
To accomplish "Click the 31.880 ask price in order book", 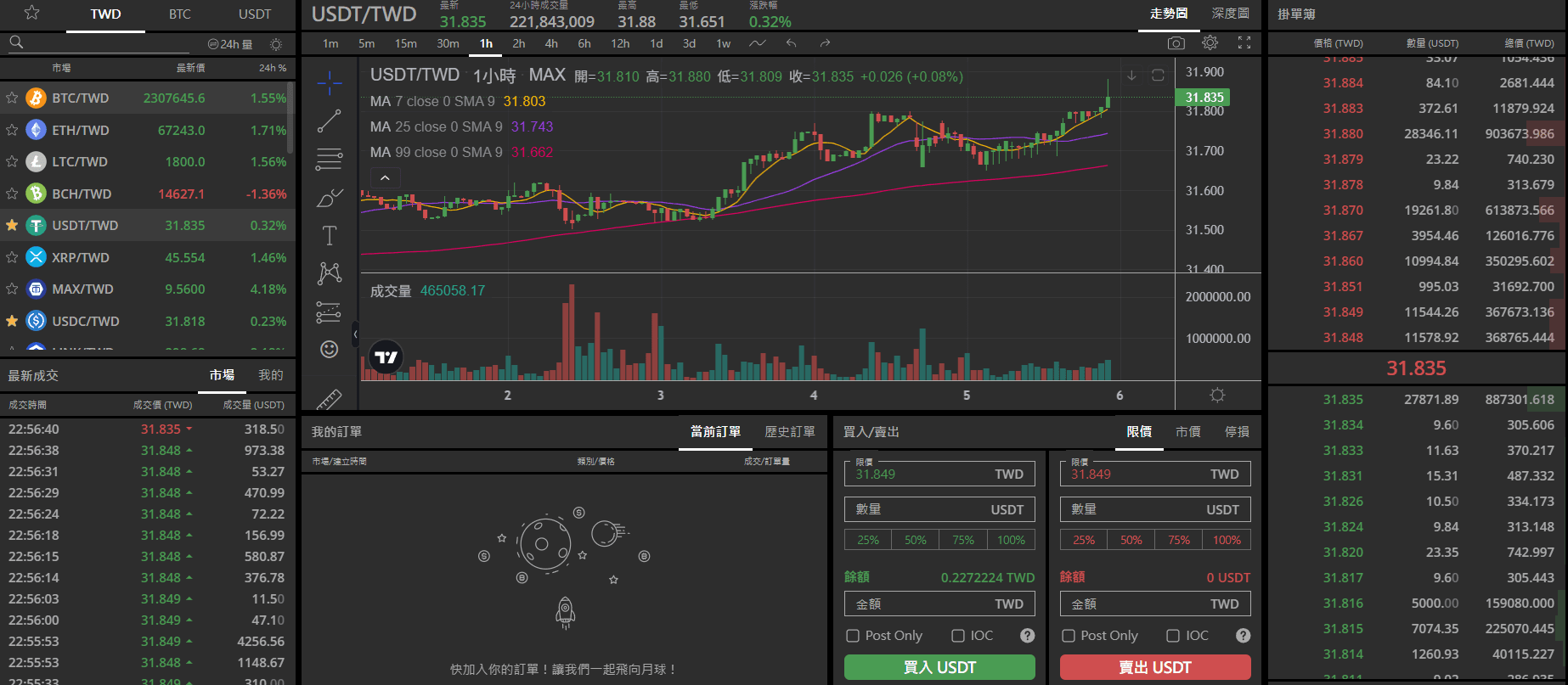I will [x=1342, y=134].
